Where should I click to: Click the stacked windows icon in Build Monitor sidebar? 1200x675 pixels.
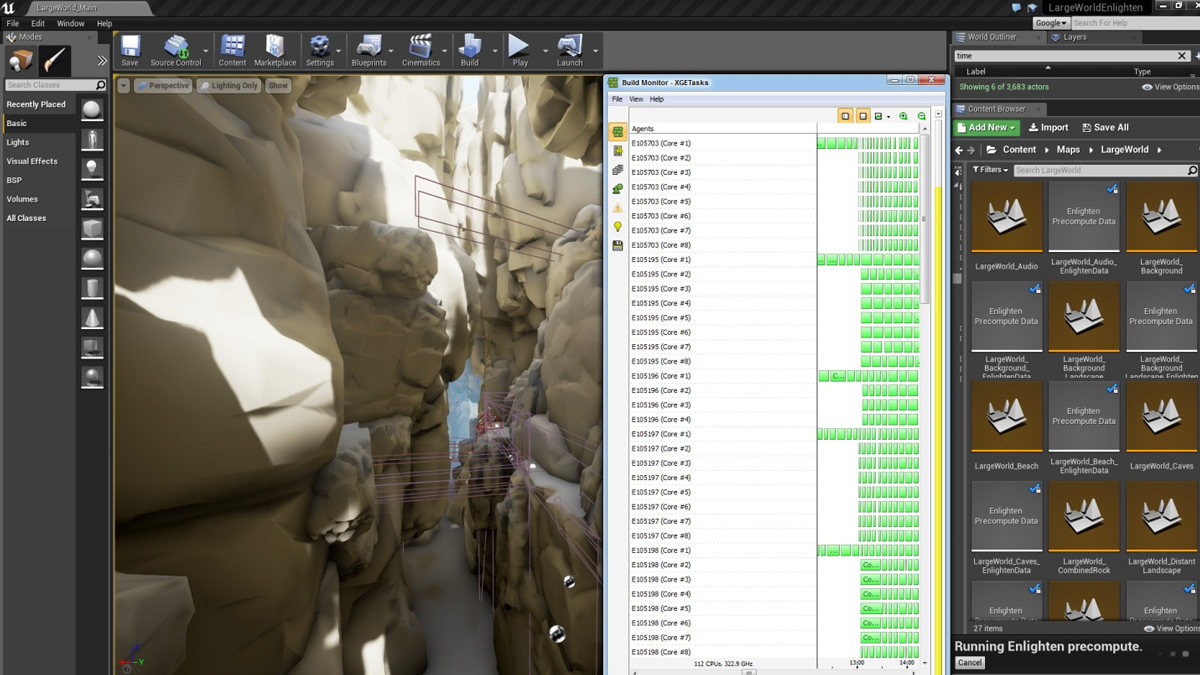click(618, 169)
